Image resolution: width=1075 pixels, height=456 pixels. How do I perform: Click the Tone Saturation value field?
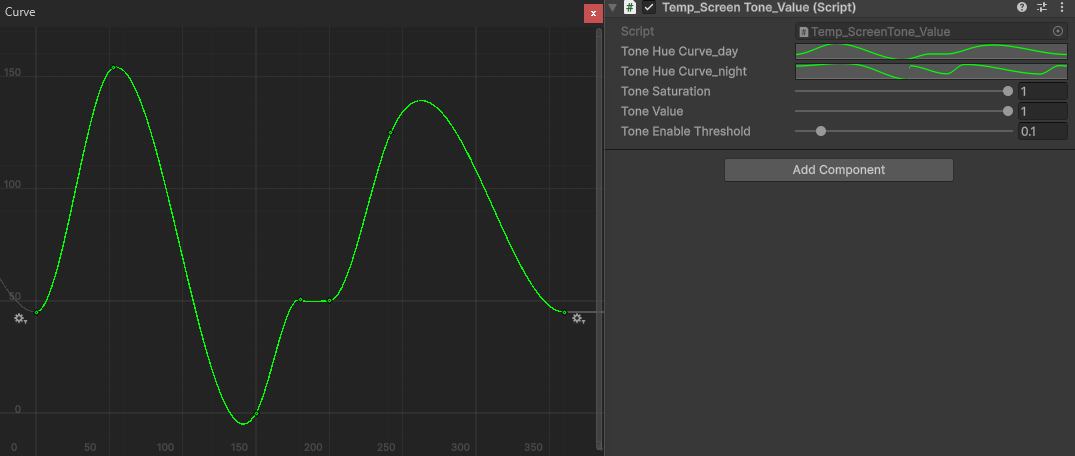[1042, 91]
